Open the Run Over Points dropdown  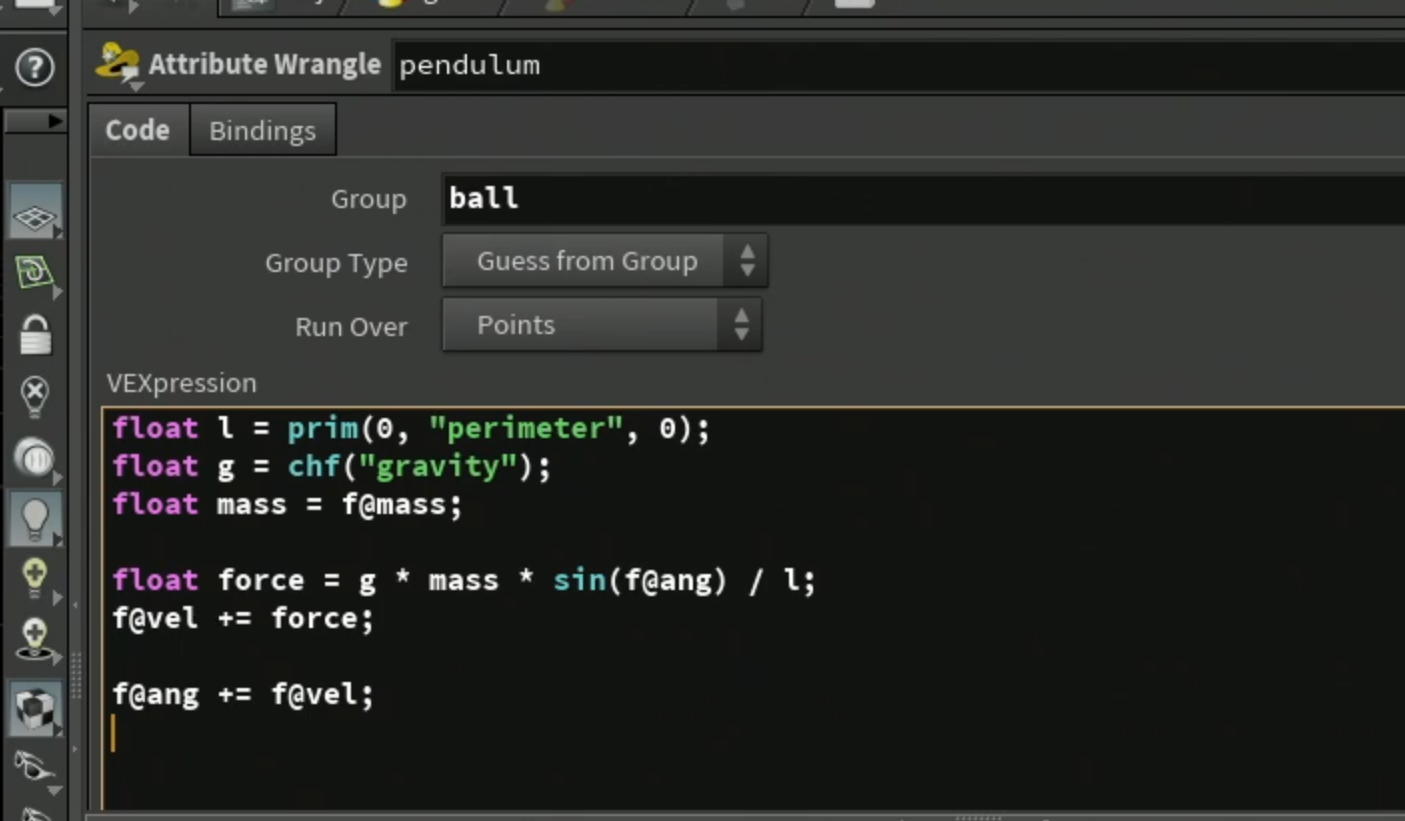(x=602, y=325)
